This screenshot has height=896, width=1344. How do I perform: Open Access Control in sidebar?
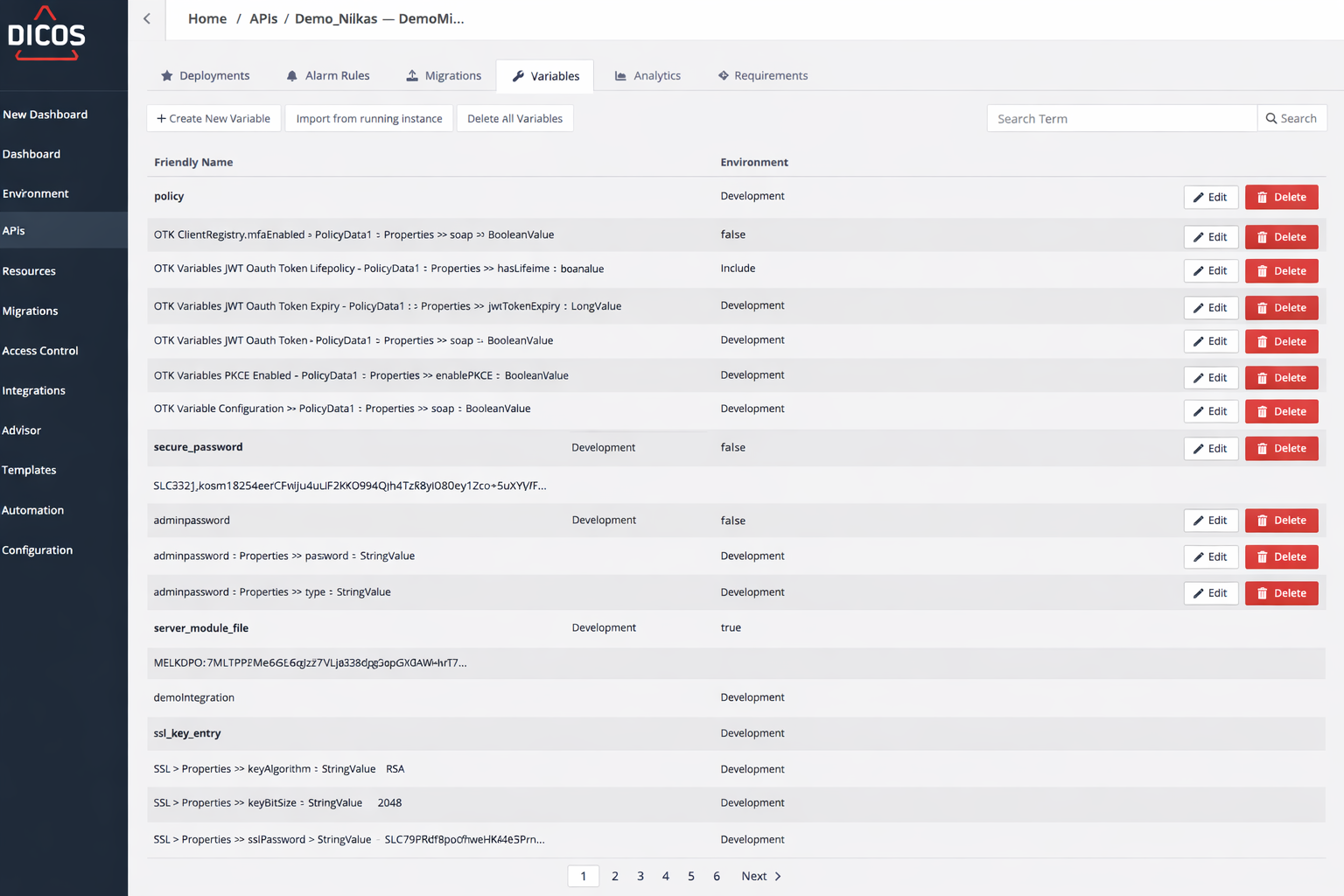click(40, 351)
